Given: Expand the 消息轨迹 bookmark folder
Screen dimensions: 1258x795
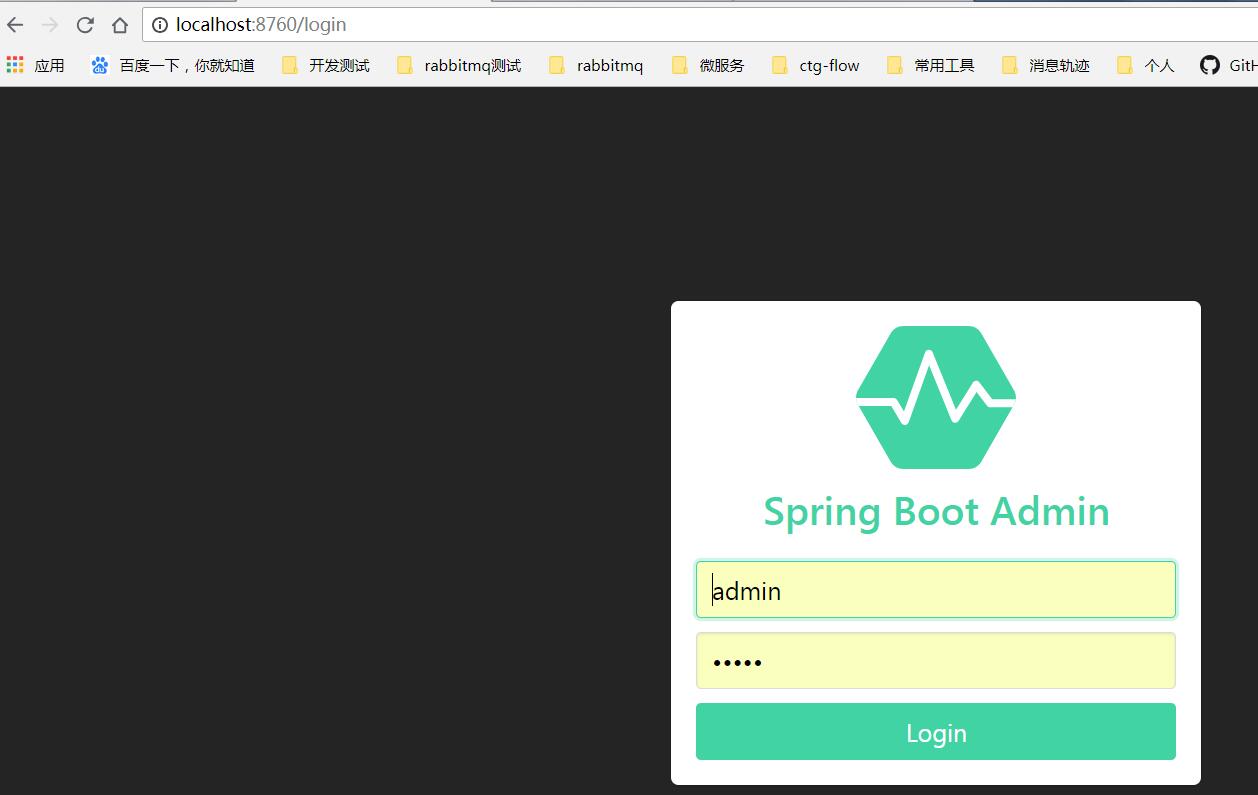Looking at the screenshot, I should (x=1046, y=65).
